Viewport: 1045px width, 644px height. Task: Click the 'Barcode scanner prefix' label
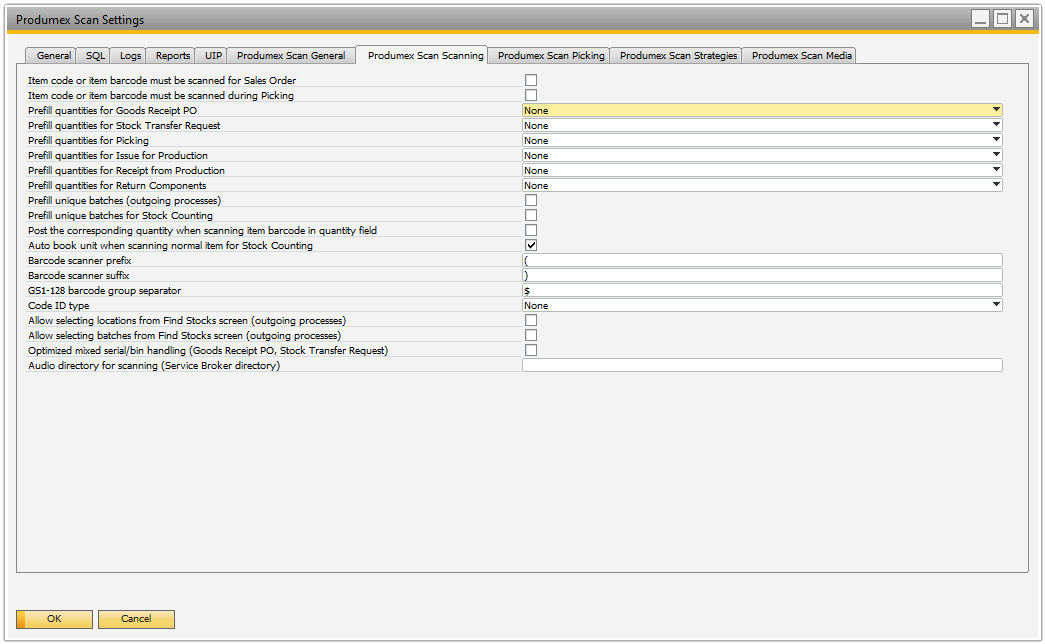click(x=79, y=261)
